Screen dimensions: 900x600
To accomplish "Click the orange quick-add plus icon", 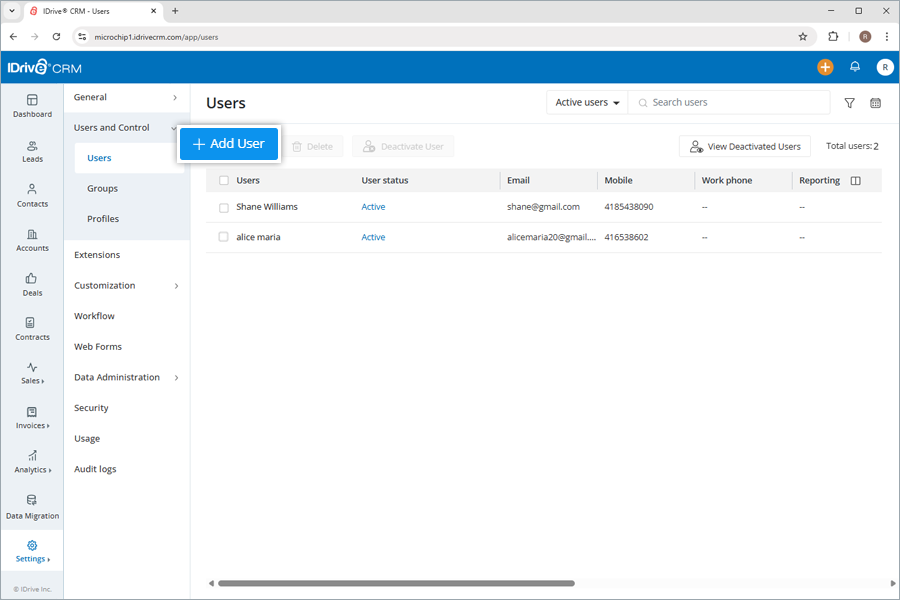I will tap(824, 67).
